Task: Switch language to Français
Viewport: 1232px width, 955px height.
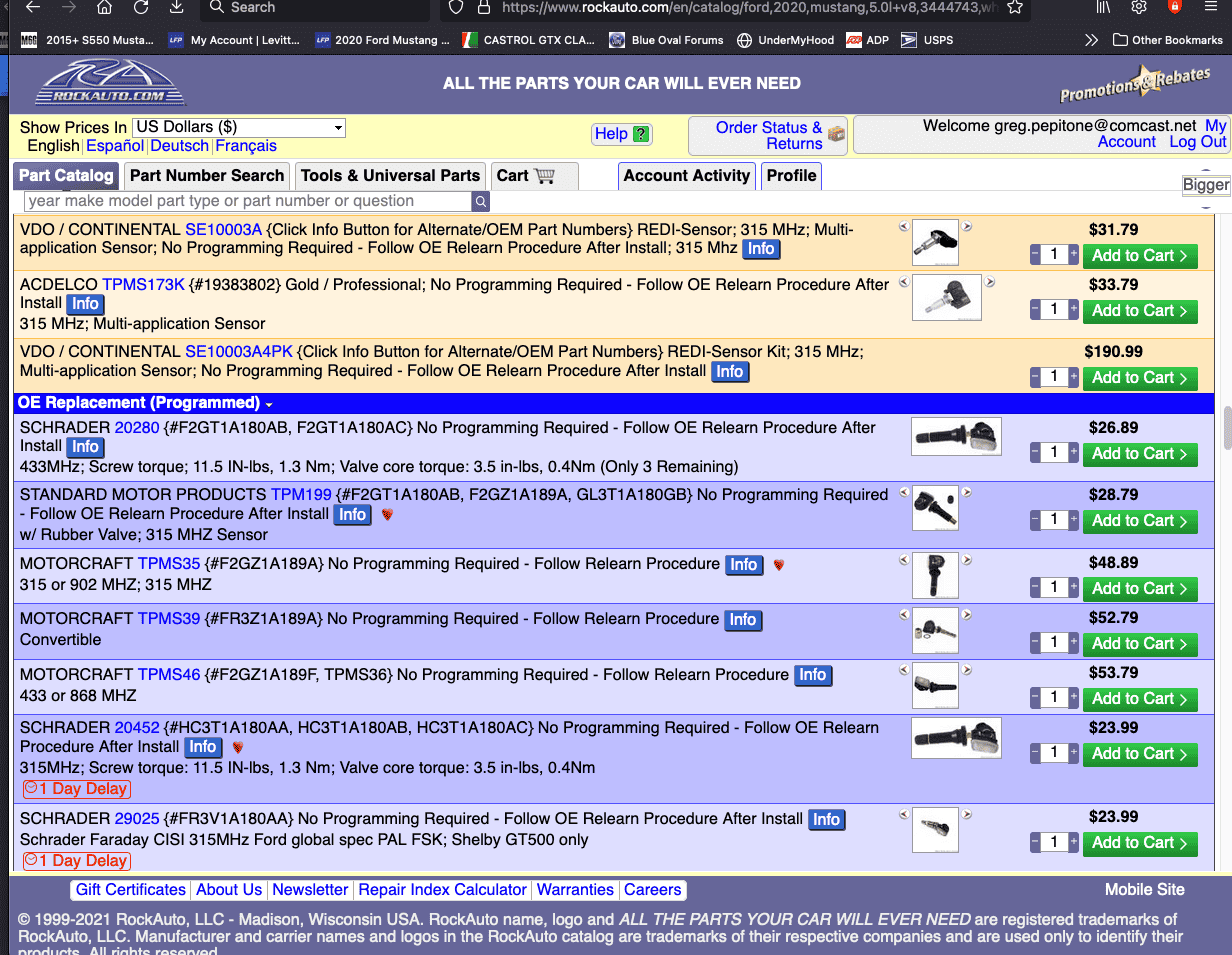Action: [246, 146]
